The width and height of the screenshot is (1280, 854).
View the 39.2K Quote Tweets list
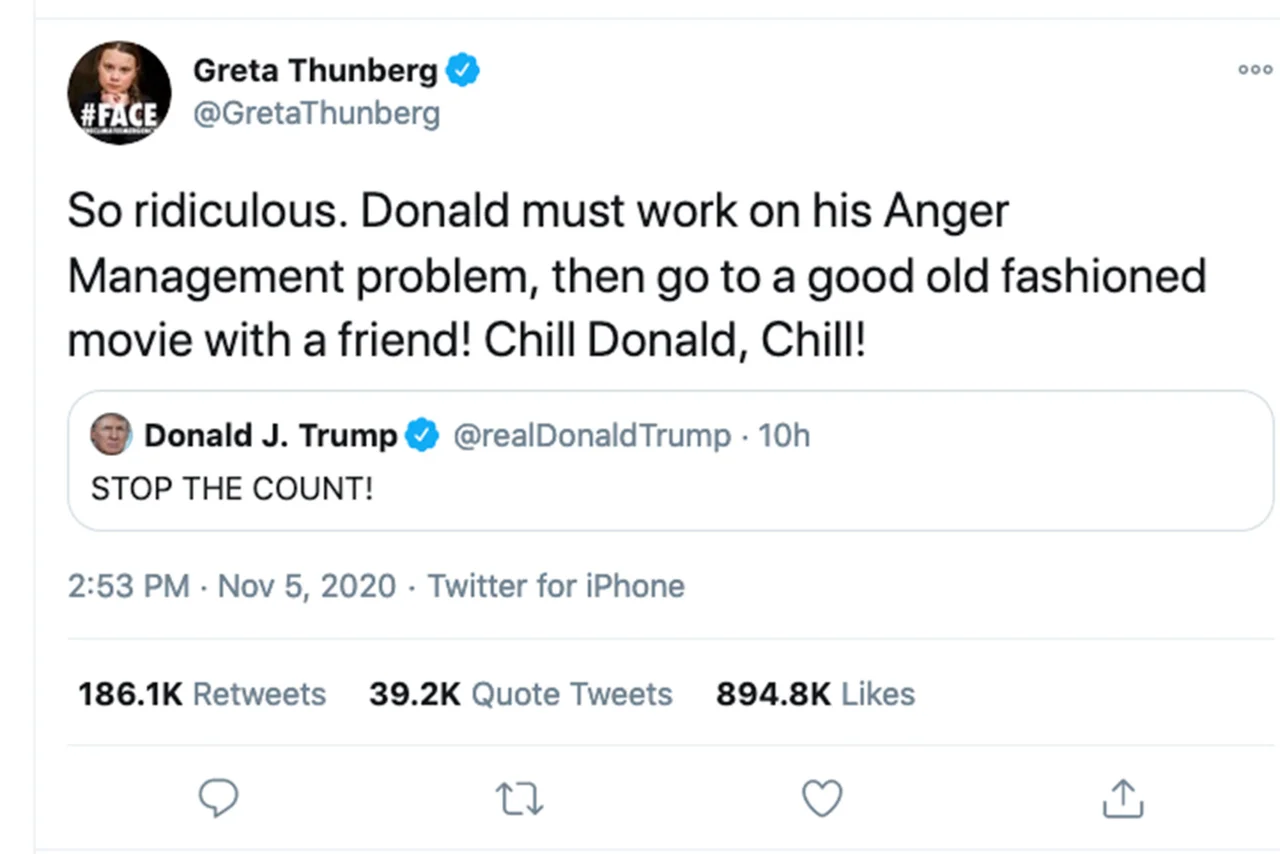tap(520, 694)
